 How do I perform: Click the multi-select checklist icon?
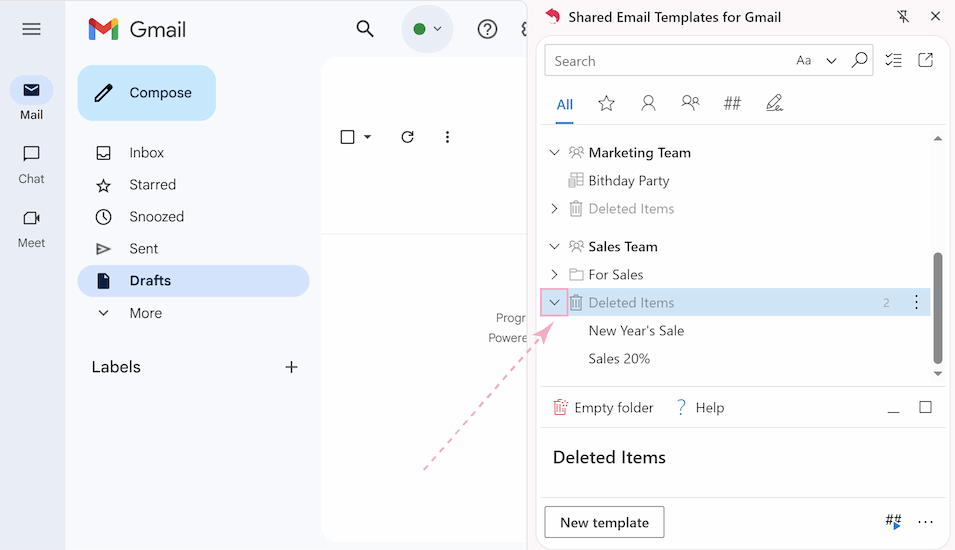pos(893,60)
